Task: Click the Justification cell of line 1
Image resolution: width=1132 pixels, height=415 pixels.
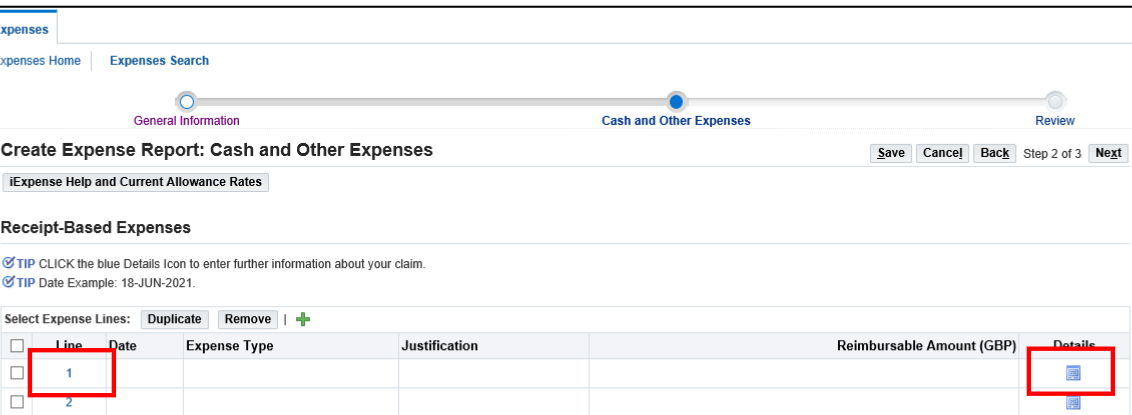Action: [493, 373]
